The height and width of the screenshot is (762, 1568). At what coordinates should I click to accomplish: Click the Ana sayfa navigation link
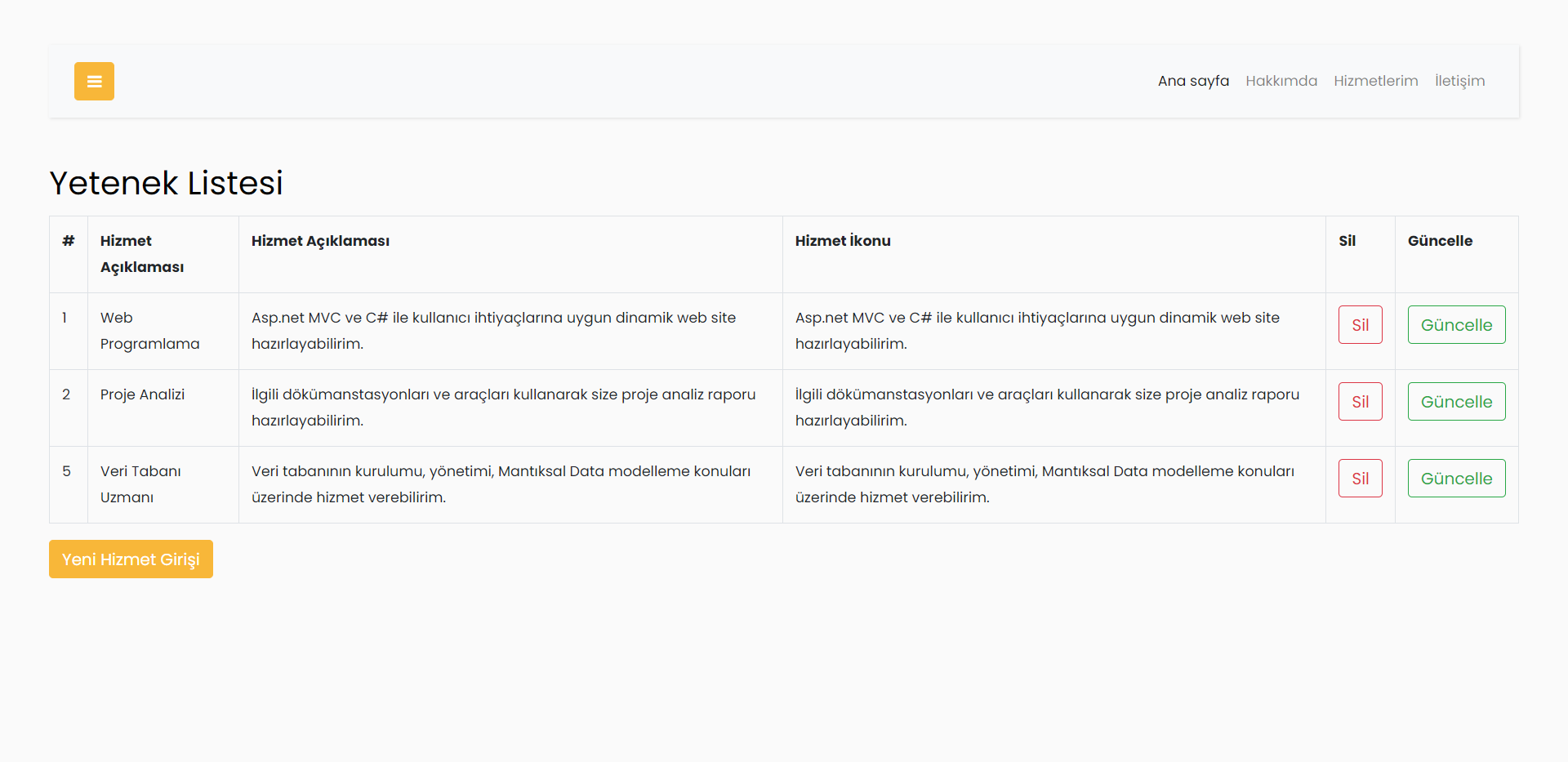coord(1193,81)
